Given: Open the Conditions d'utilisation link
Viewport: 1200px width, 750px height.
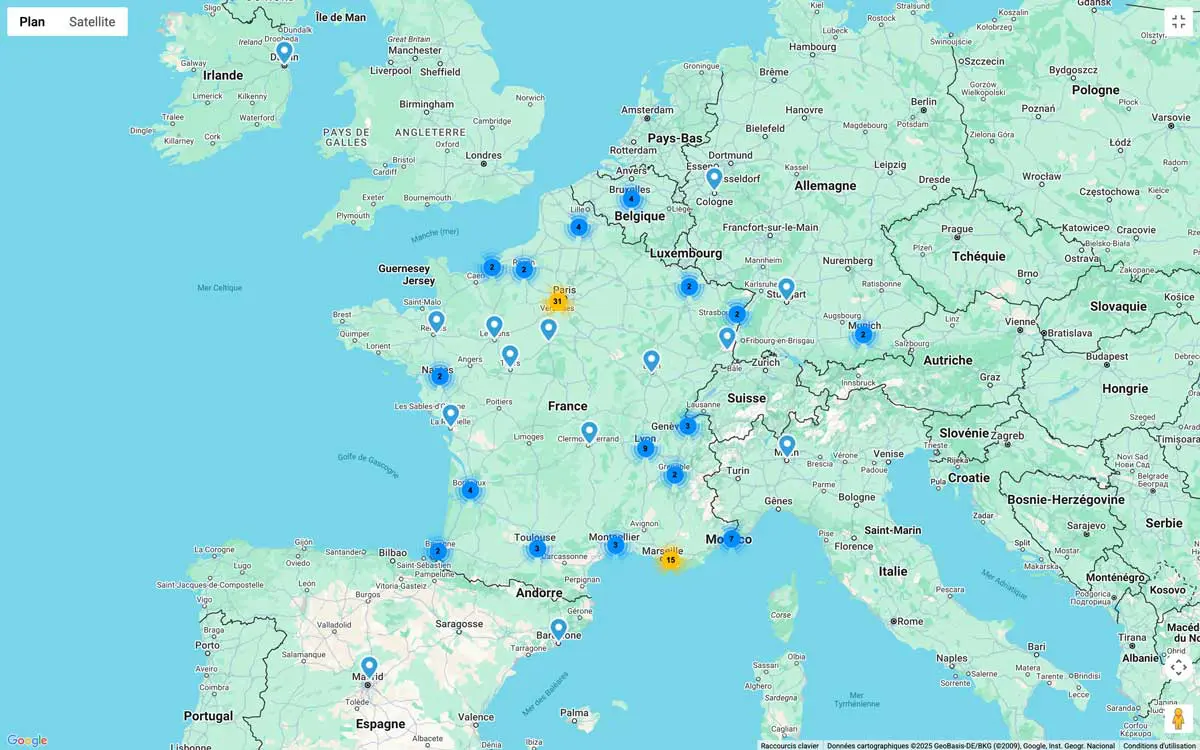Looking at the screenshot, I should [x=1159, y=745].
